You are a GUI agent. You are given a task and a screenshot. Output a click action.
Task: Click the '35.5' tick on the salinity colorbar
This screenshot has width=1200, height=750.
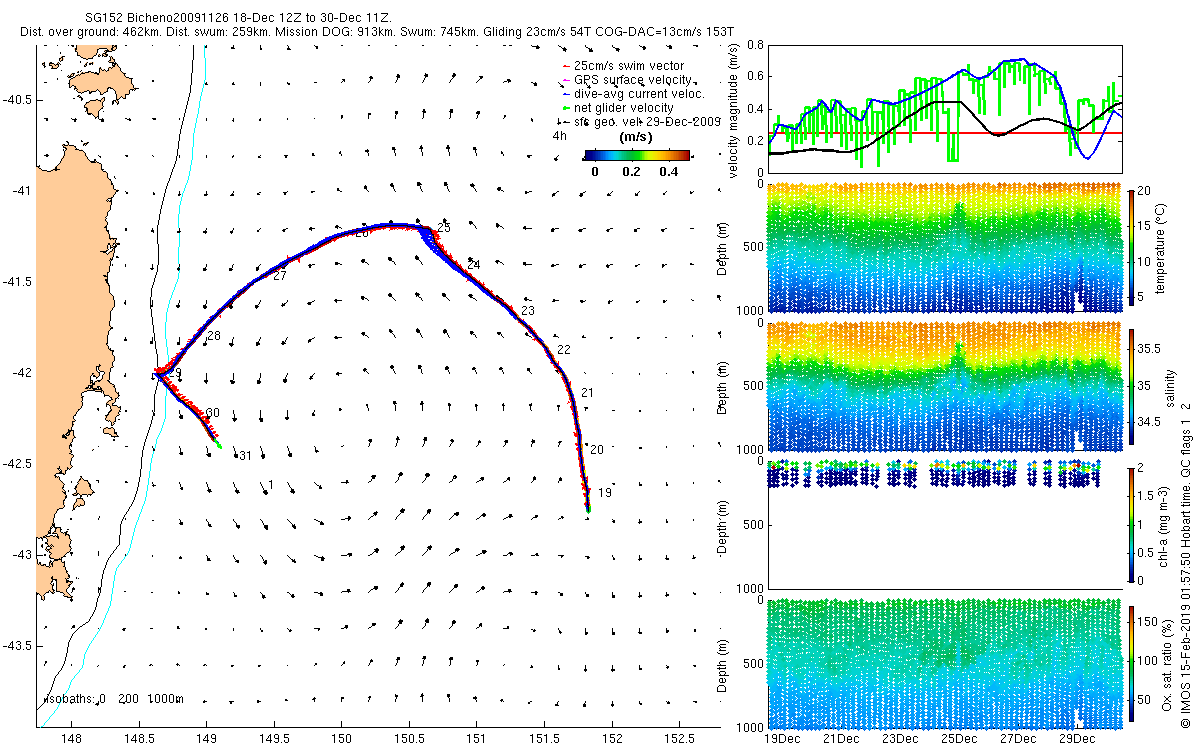[x=1151, y=349]
